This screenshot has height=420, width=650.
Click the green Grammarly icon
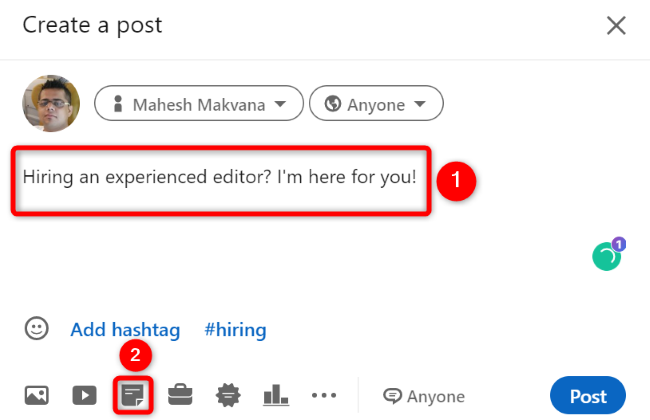(606, 258)
